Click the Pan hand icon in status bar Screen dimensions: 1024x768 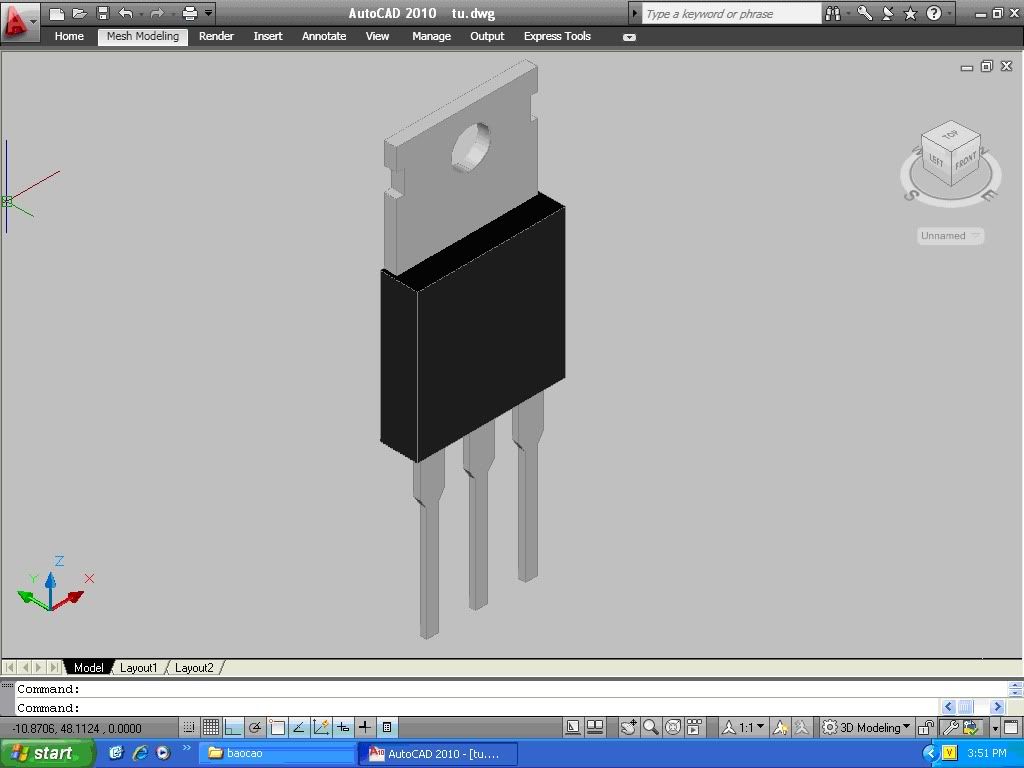[628, 728]
